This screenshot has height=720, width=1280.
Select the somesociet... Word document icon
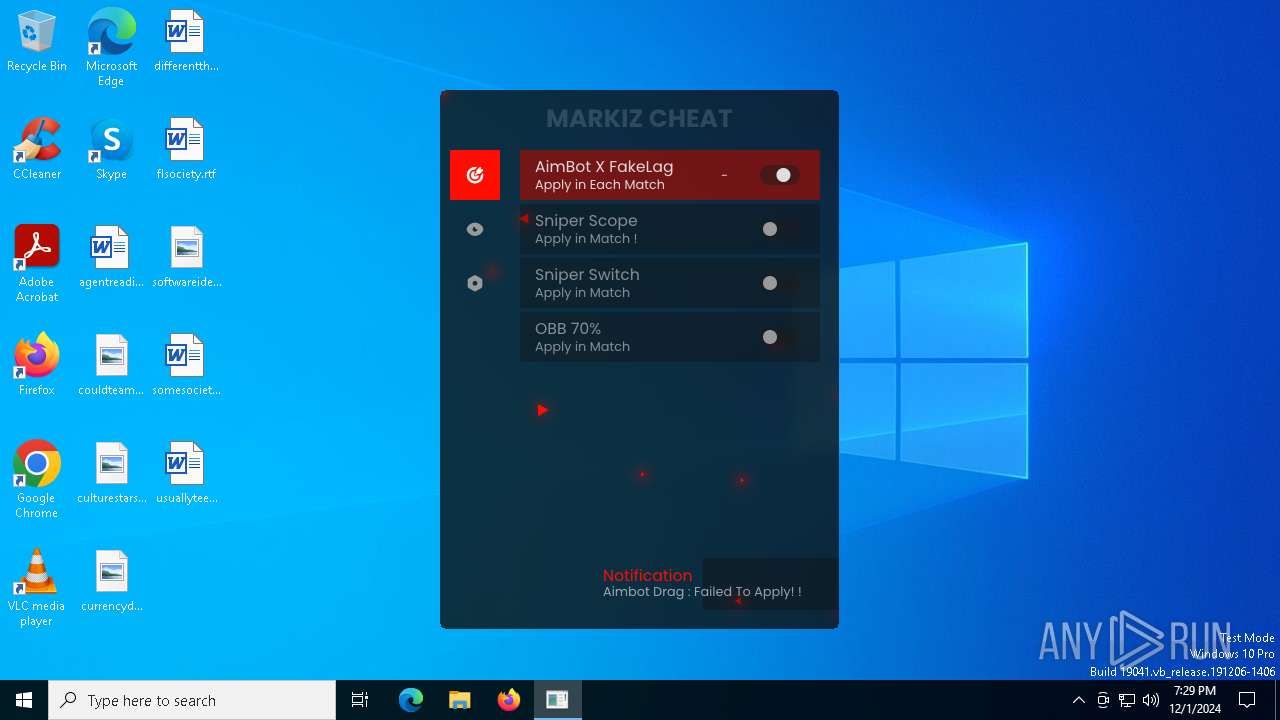tap(186, 365)
